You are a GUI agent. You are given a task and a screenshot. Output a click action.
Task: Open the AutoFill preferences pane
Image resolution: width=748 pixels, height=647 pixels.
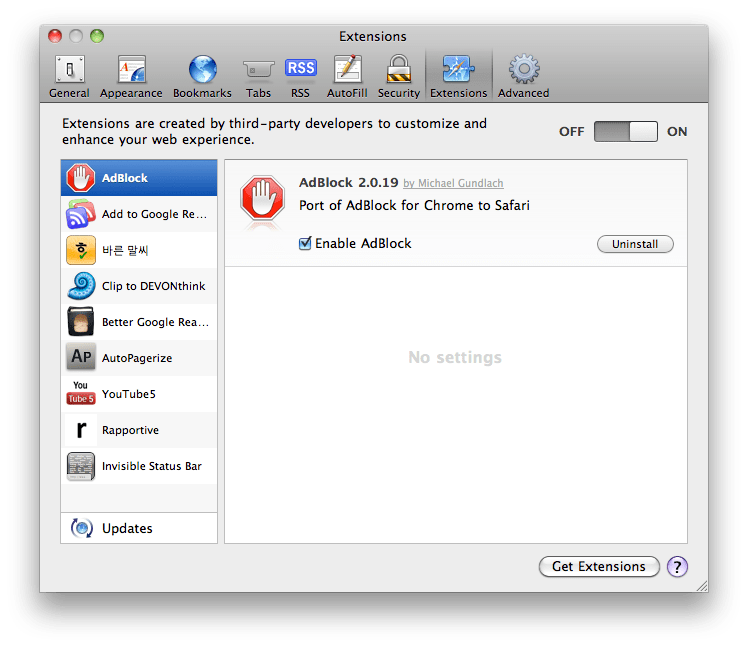click(x=347, y=76)
